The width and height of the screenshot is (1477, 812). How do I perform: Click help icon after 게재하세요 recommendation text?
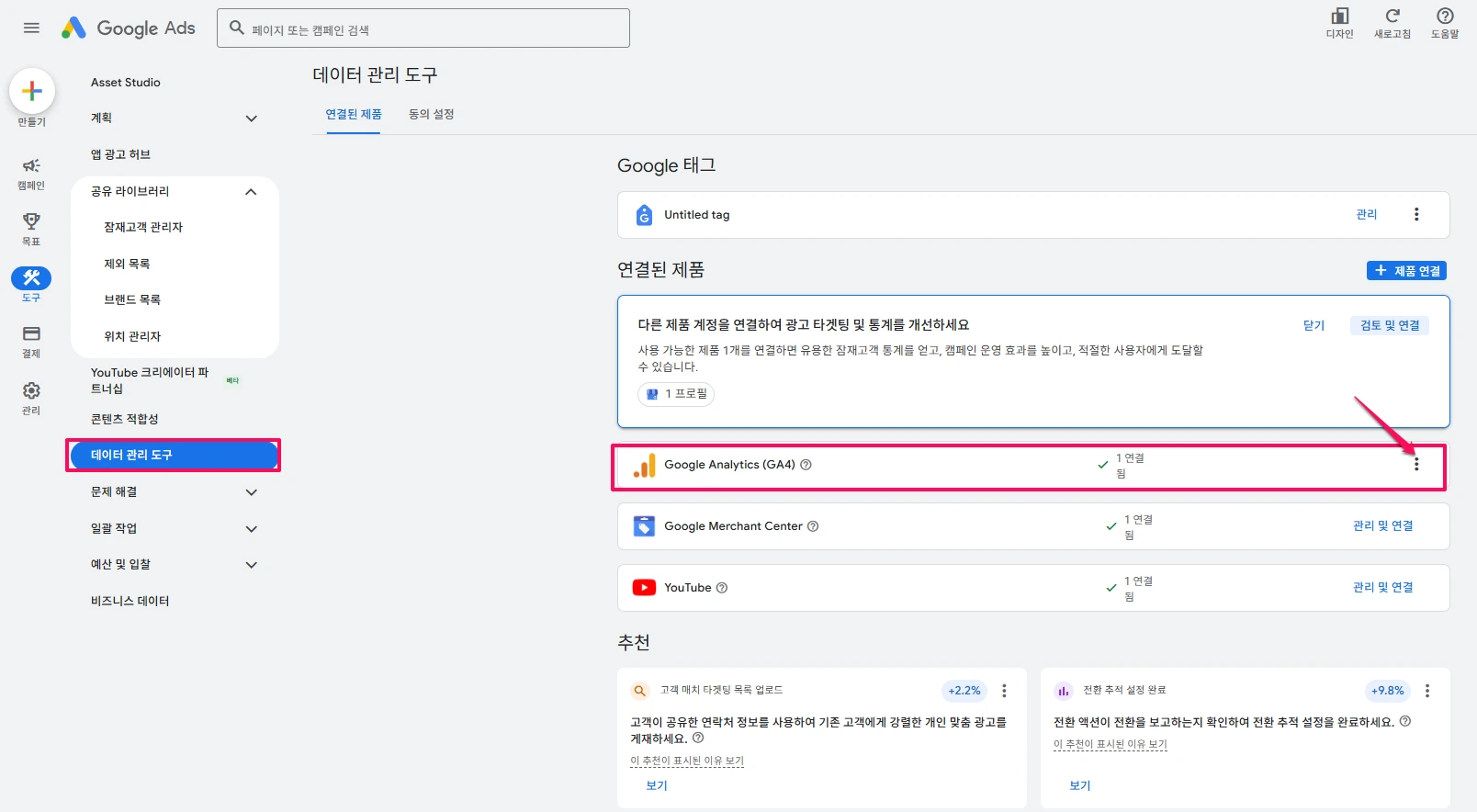[698, 738]
